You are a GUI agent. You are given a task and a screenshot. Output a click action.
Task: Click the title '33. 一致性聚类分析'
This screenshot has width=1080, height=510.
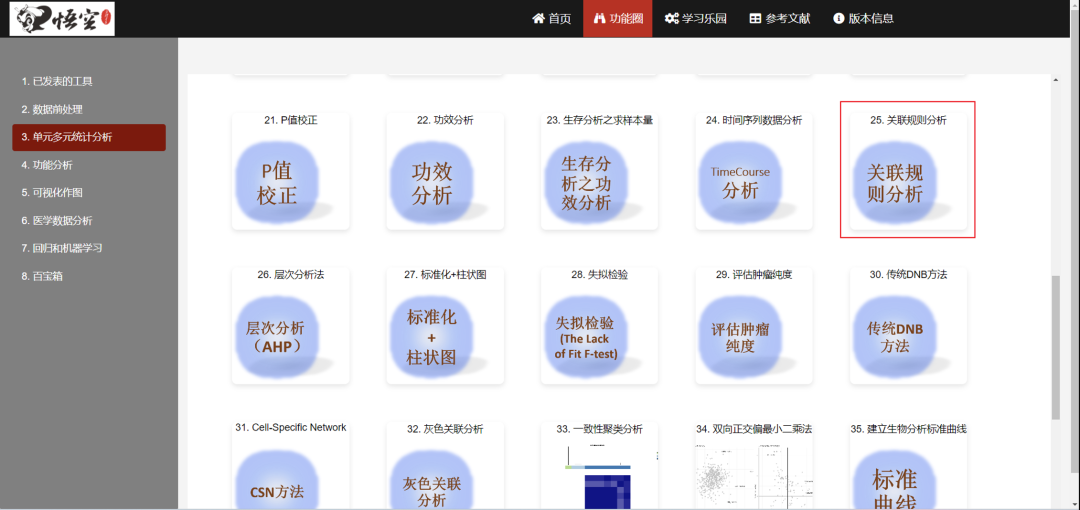(x=599, y=429)
